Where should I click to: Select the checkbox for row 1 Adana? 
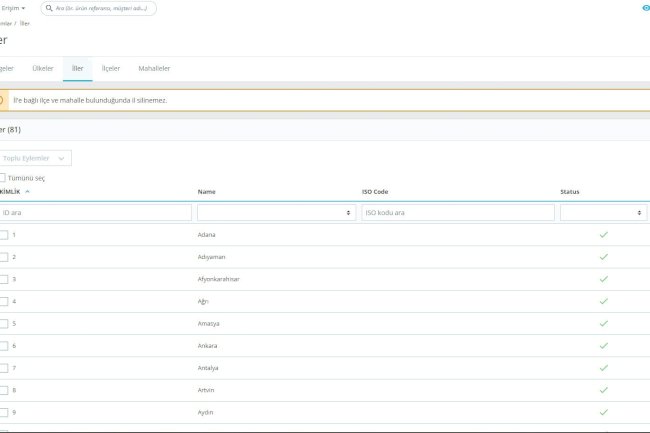(3, 235)
